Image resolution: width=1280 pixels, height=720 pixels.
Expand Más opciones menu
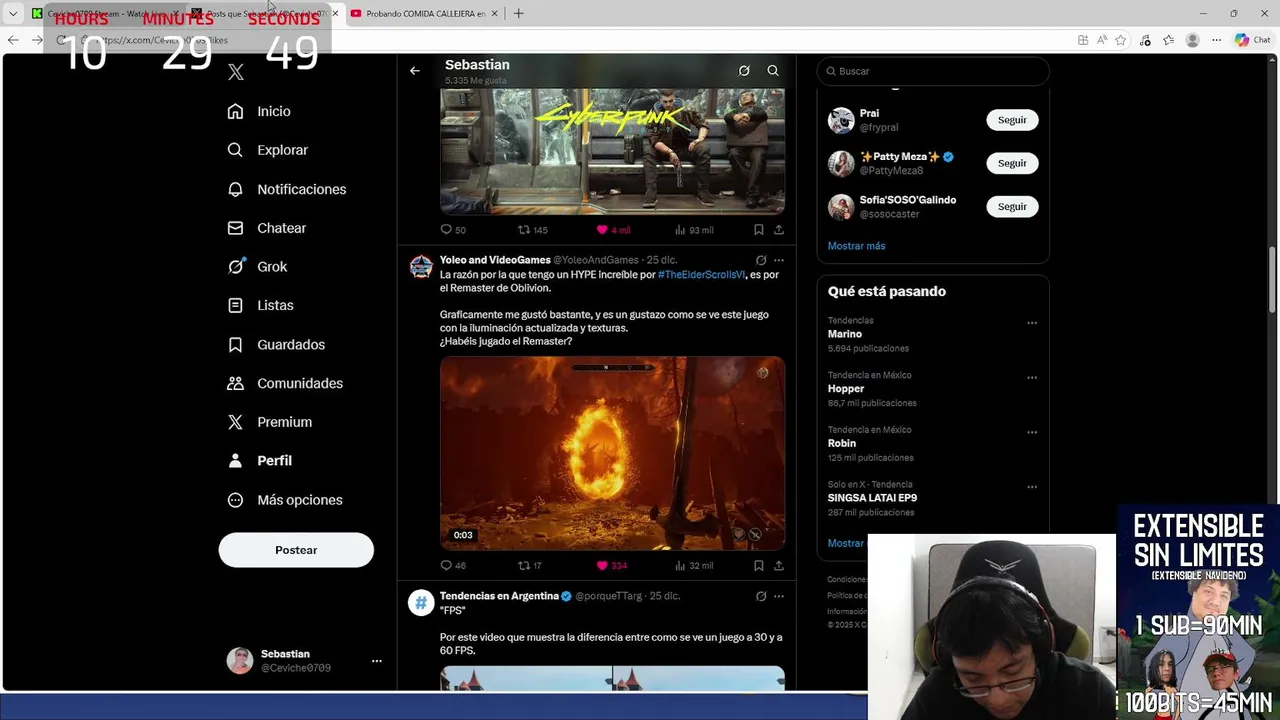pos(284,500)
